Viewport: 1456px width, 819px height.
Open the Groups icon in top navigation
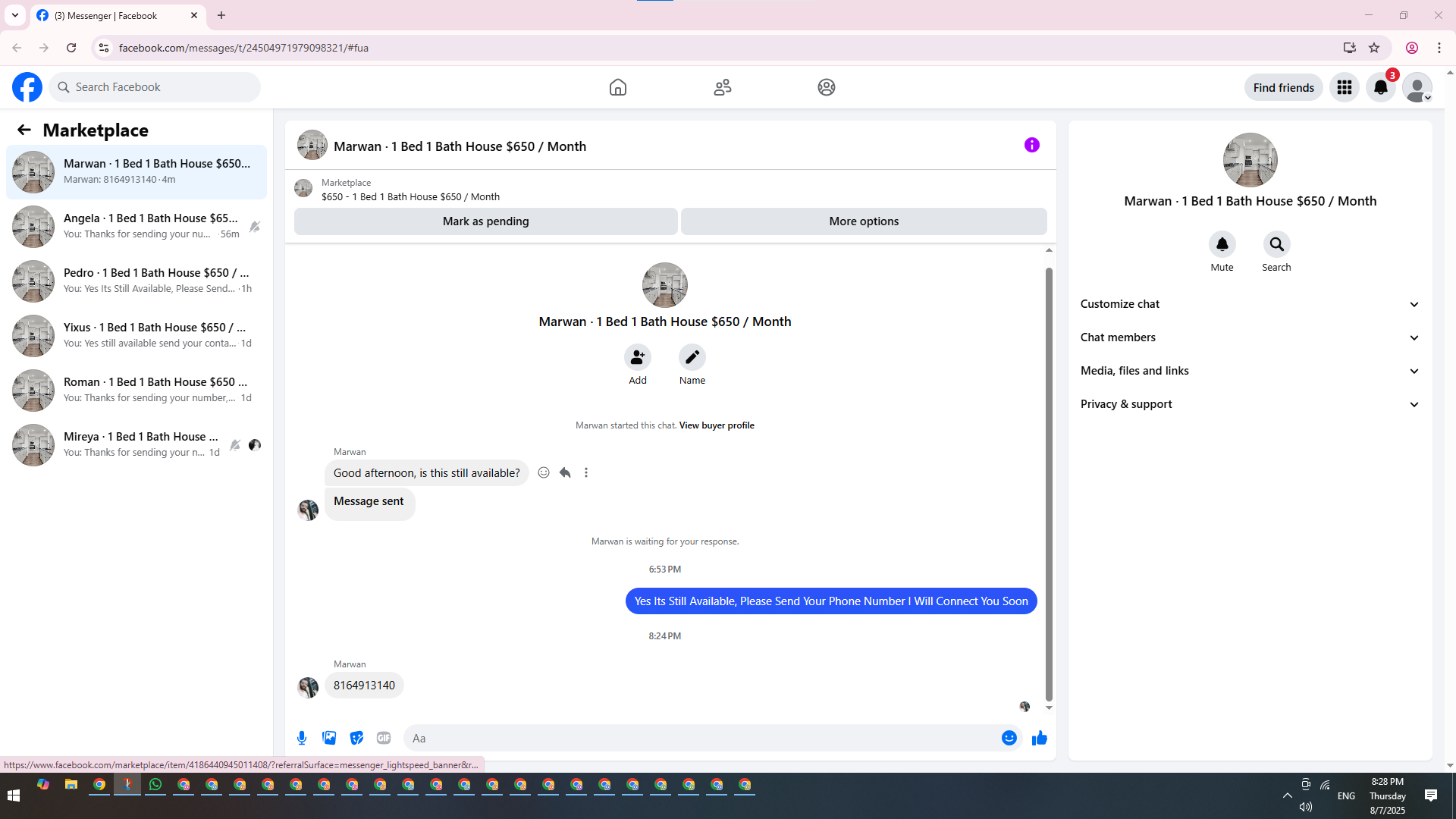pos(827,87)
